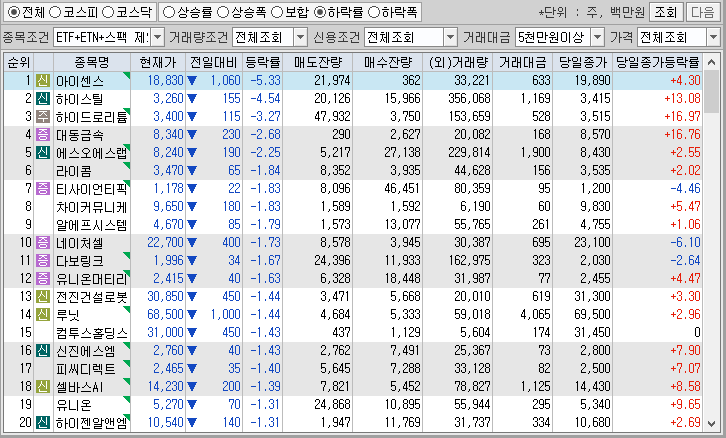Click the +16.97 value for 하이드로리튬
Image resolution: width=726 pixels, height=438 pixels.
click(x=682, y=116)
